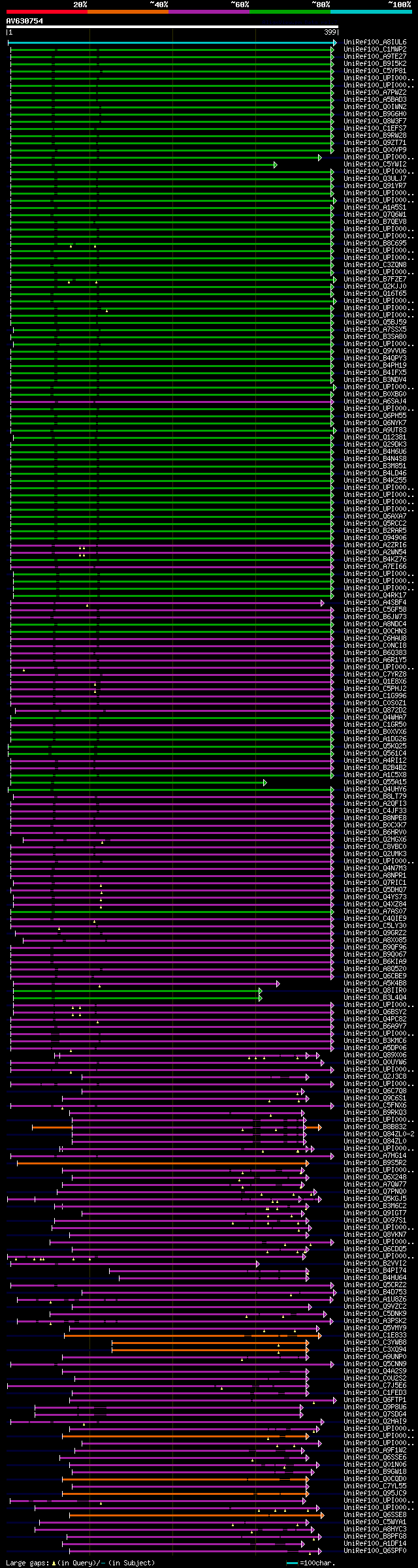
Task: Click arrowhead ending the A5K4B8 alignment bar
Action: (278, 984)
